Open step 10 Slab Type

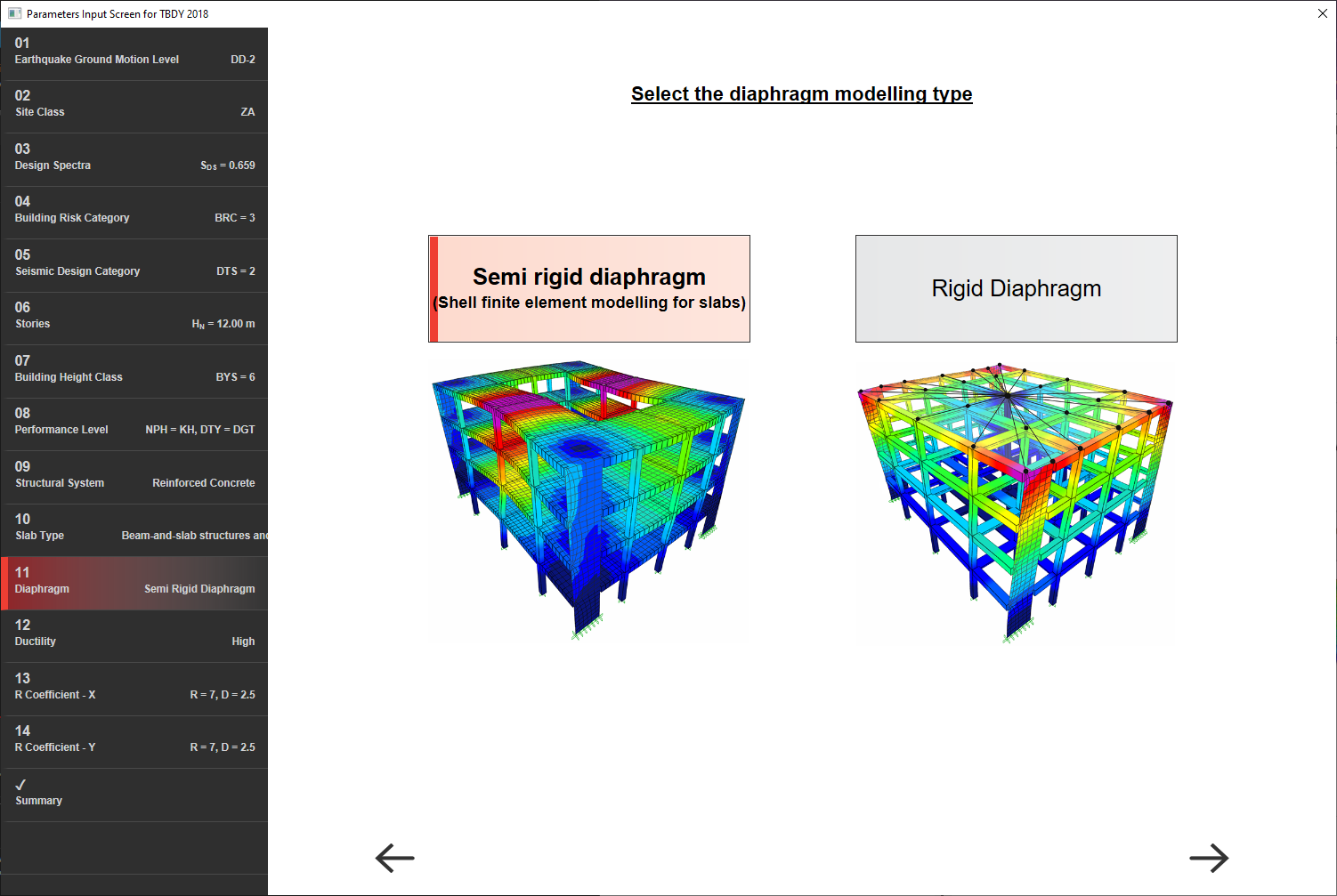(134, 530)
